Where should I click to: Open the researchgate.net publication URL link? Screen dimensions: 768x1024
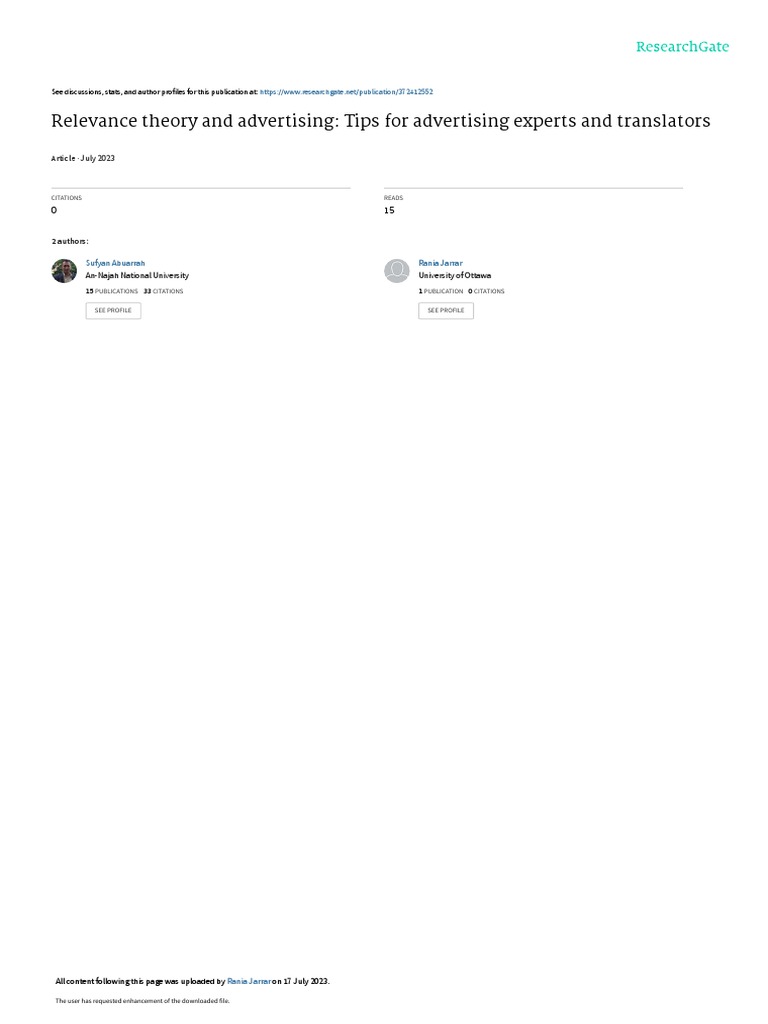(x=346, y=92)
